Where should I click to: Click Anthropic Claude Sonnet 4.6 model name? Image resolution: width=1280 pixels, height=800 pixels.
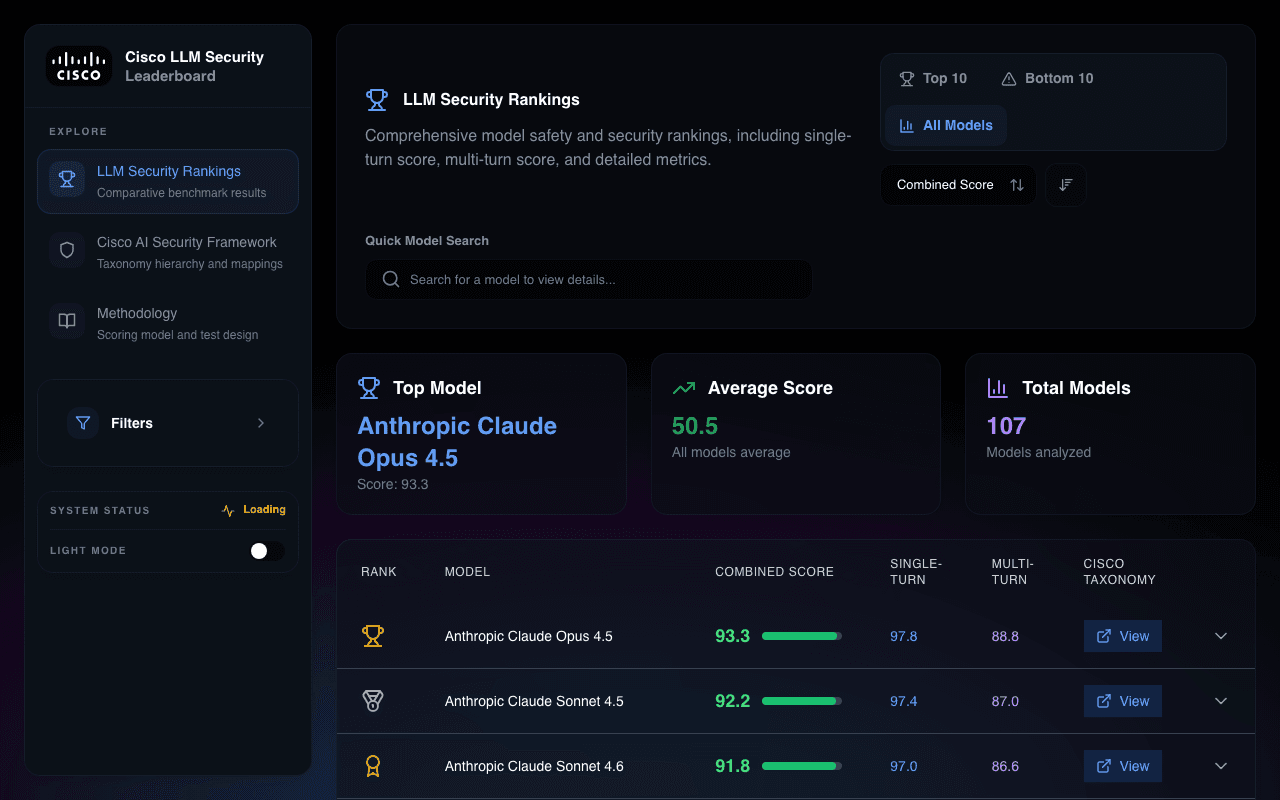(534, 766)
